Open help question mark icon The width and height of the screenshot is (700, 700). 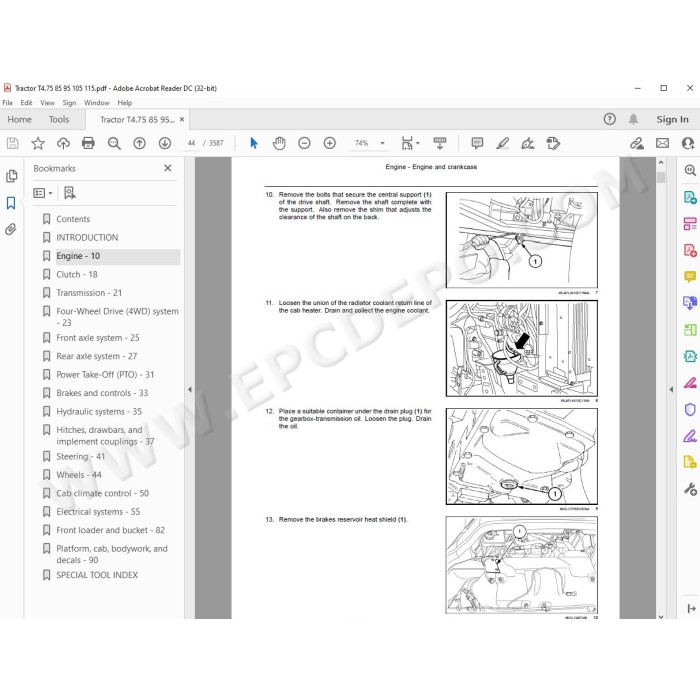609,119
